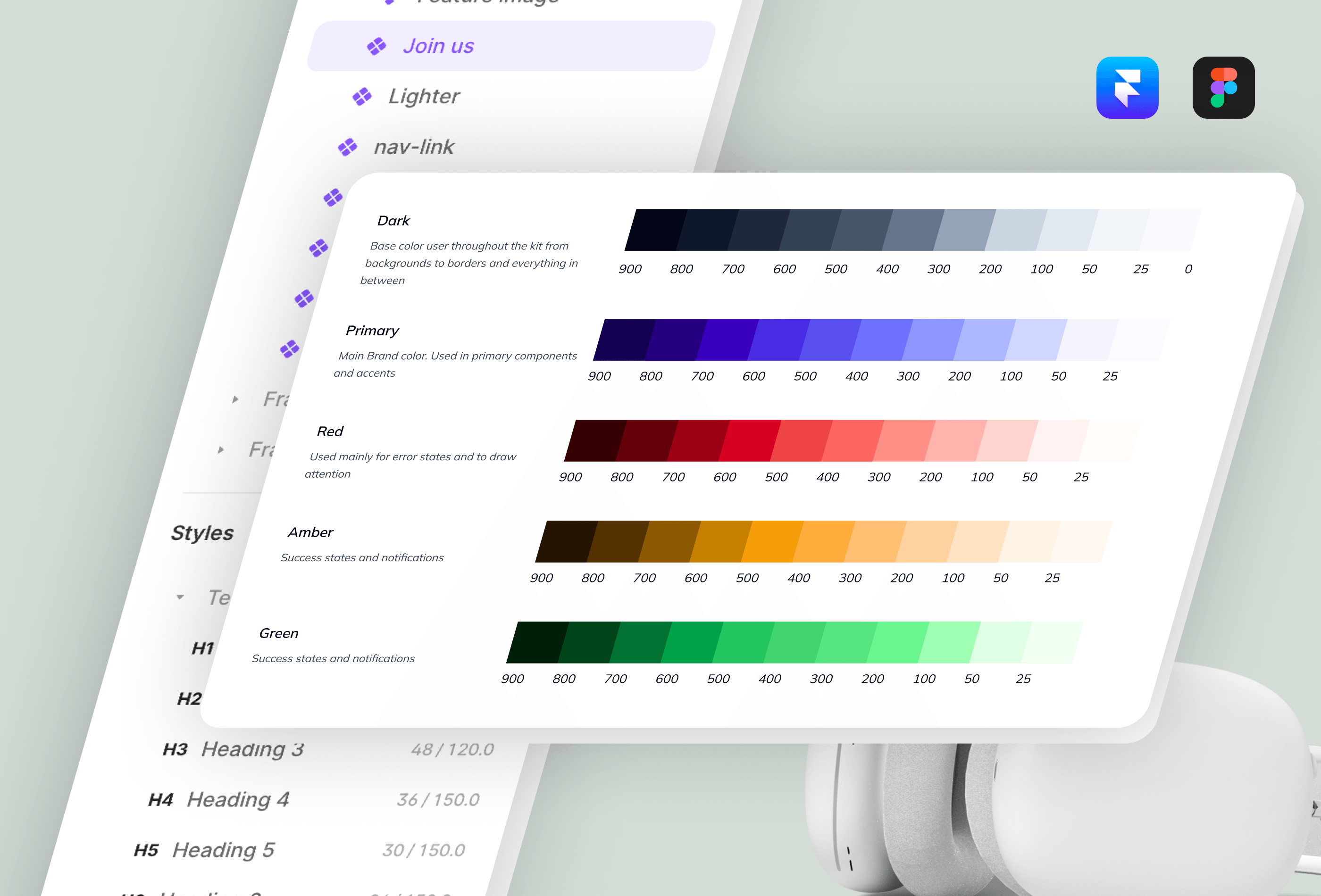1321x896 pixels.
Task: Click the component icon beside Join us
Action: tap(376, 46)
